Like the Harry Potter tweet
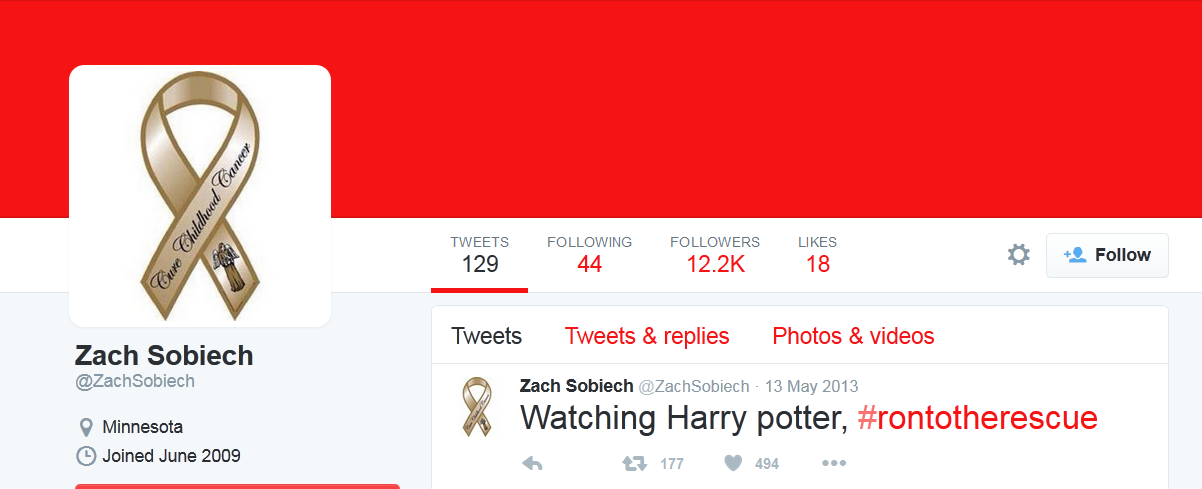1202x489 pixels. tap(733, 463)
